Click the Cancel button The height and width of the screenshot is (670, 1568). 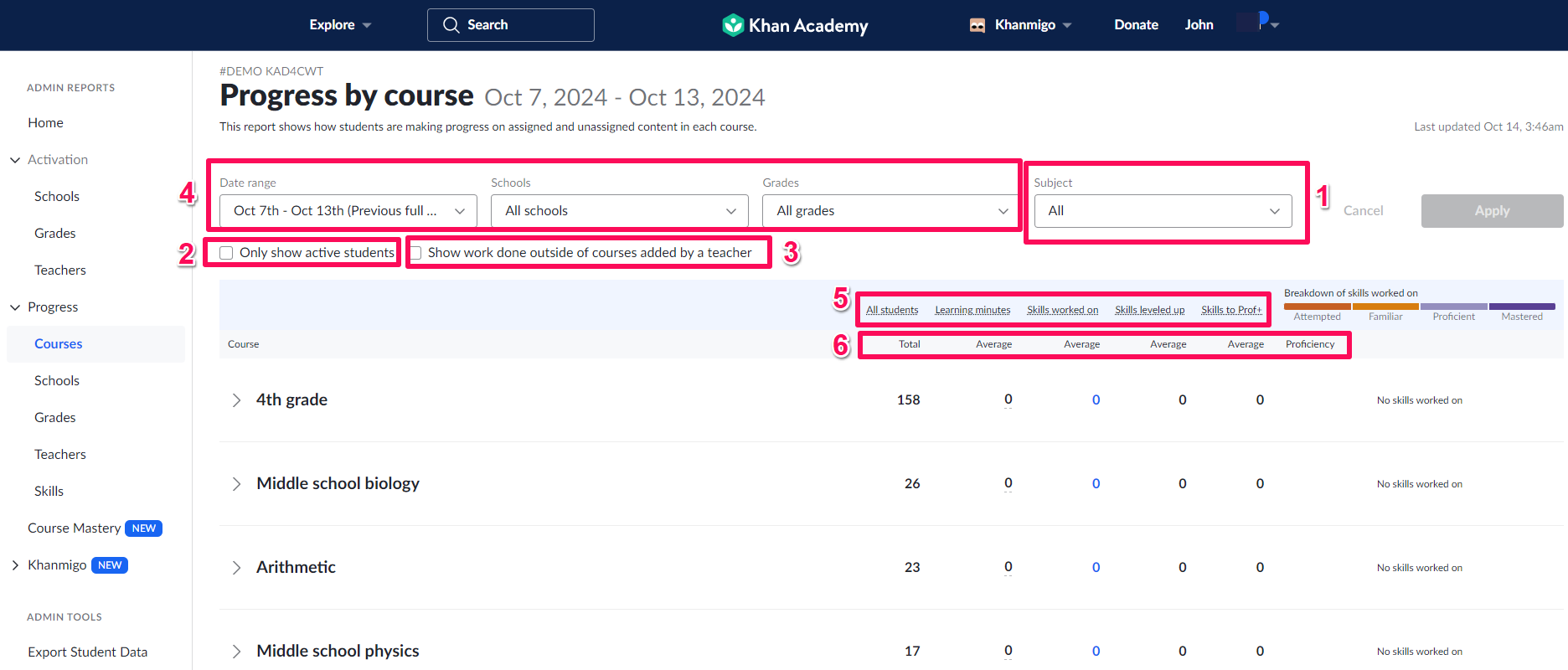pos(1363,211)
